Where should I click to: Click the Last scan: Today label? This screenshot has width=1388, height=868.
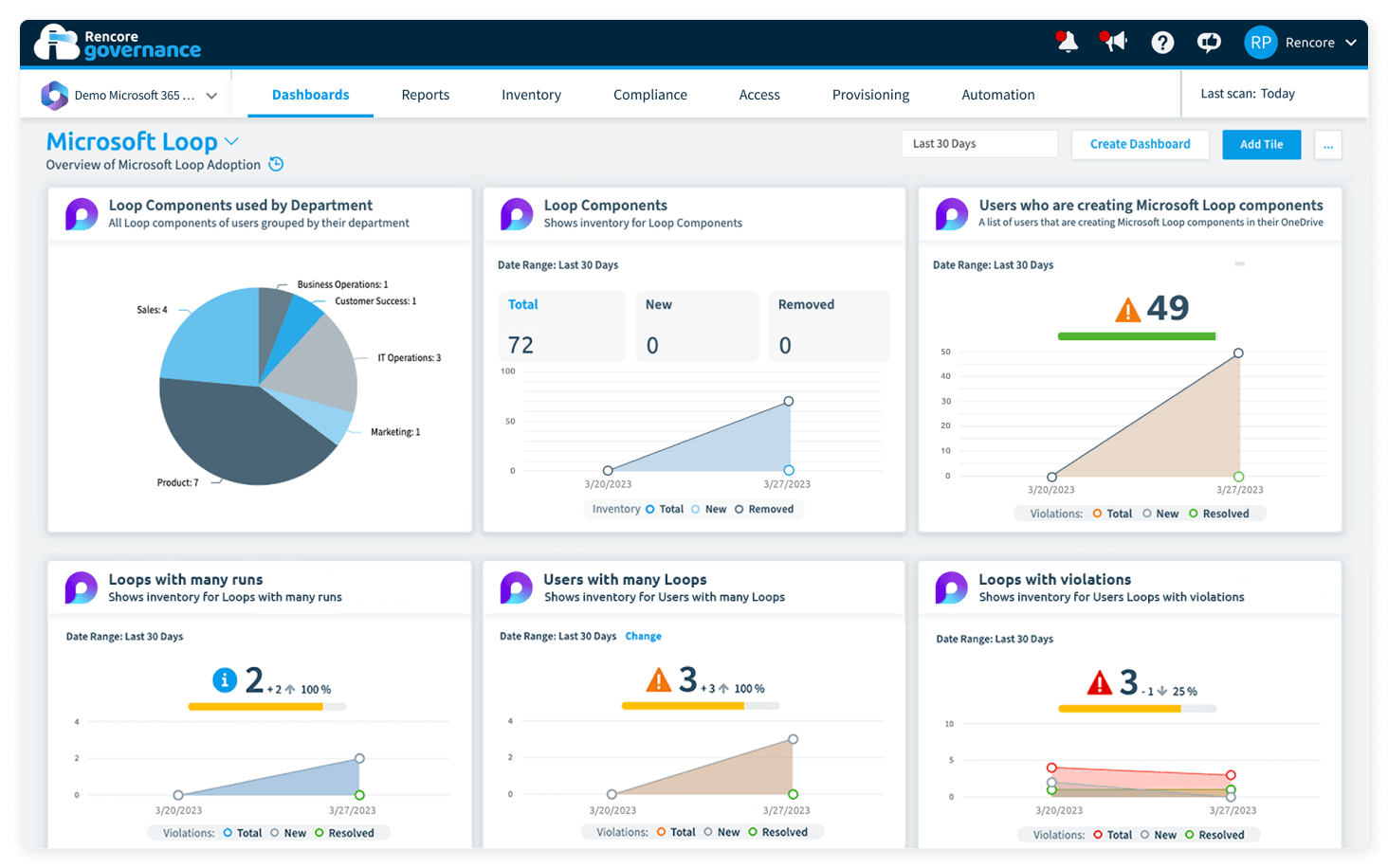click(x=1248, y=94)
